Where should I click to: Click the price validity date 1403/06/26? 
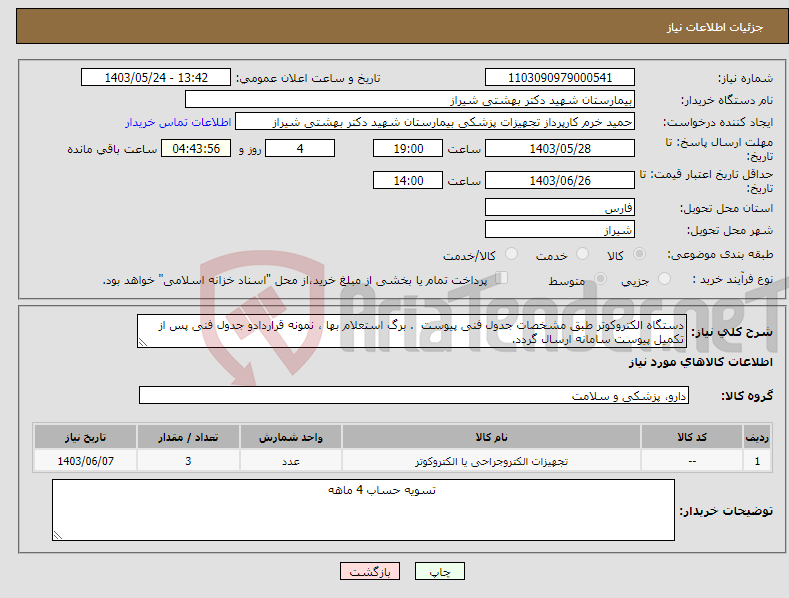560,180
